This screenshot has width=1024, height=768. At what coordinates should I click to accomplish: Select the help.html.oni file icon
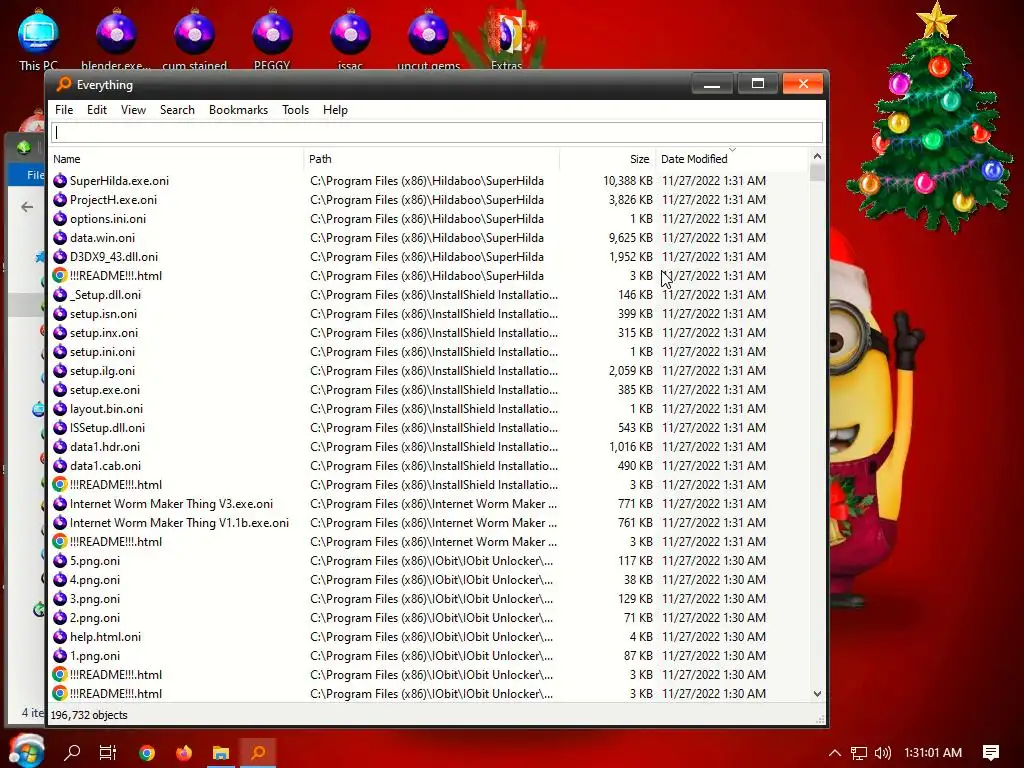click(x=60, y=637)
